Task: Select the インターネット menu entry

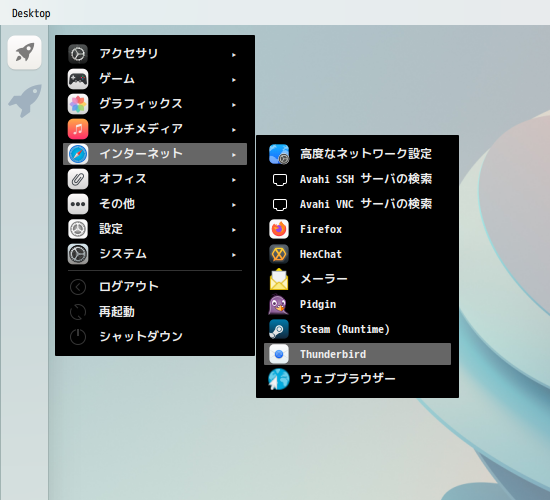Action: pyautogui.click(x=155, y=154)
